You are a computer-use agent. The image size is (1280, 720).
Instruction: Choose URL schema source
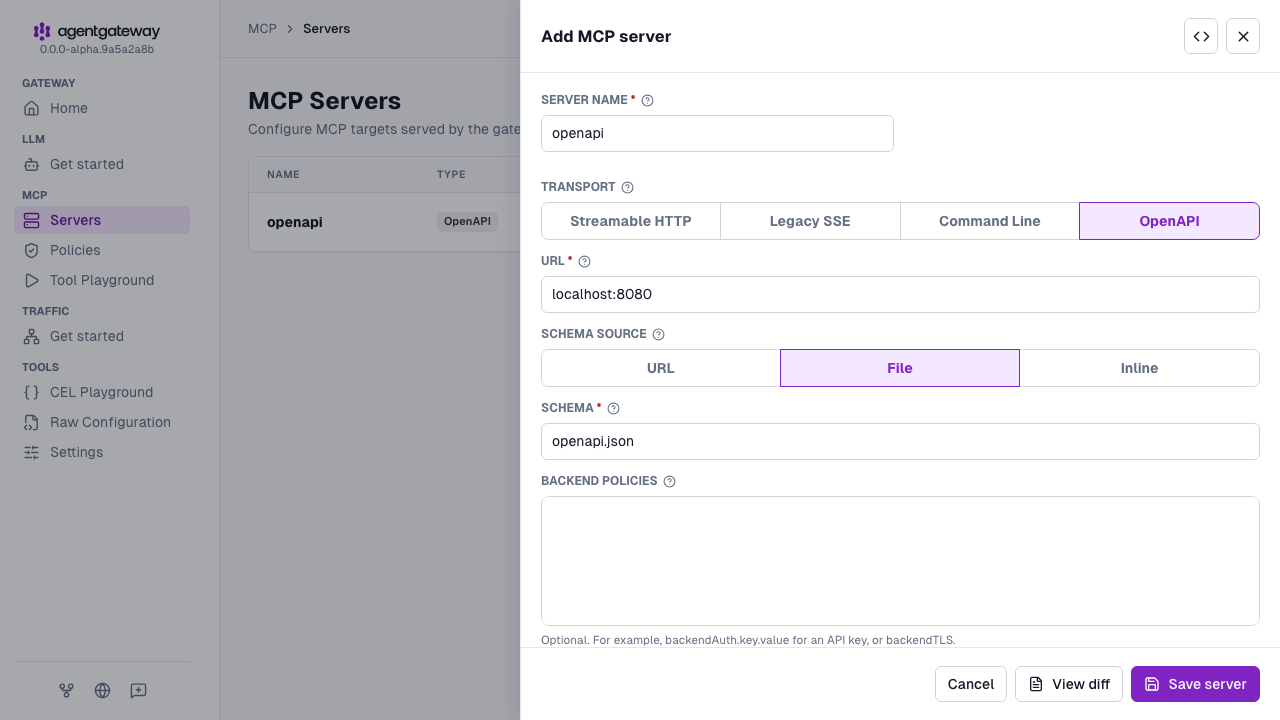(661, 368)
